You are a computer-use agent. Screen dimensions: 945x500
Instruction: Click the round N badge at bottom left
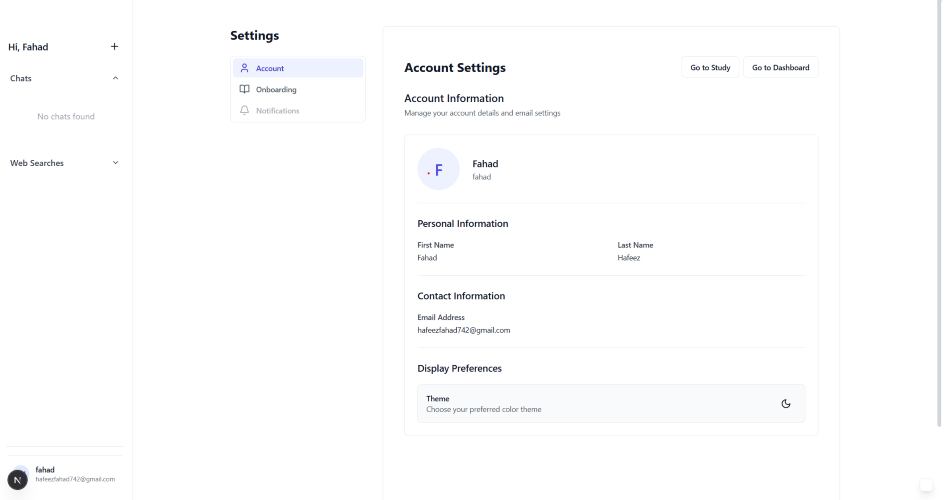[17, 480]
